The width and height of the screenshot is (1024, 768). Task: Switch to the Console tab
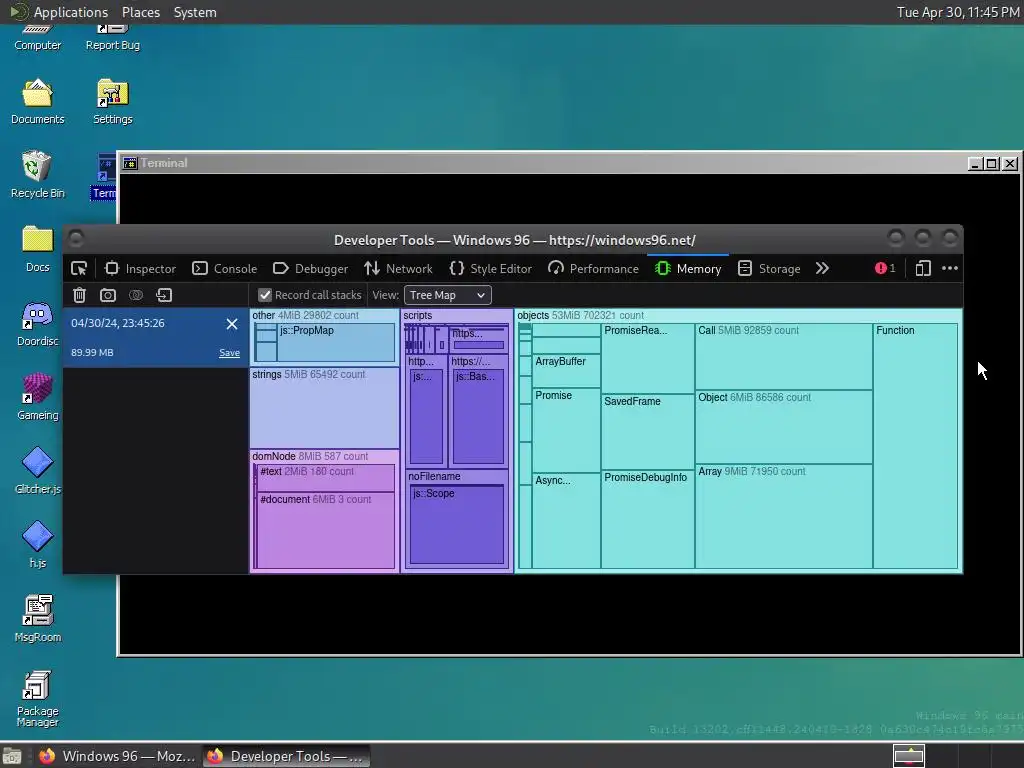225,268
